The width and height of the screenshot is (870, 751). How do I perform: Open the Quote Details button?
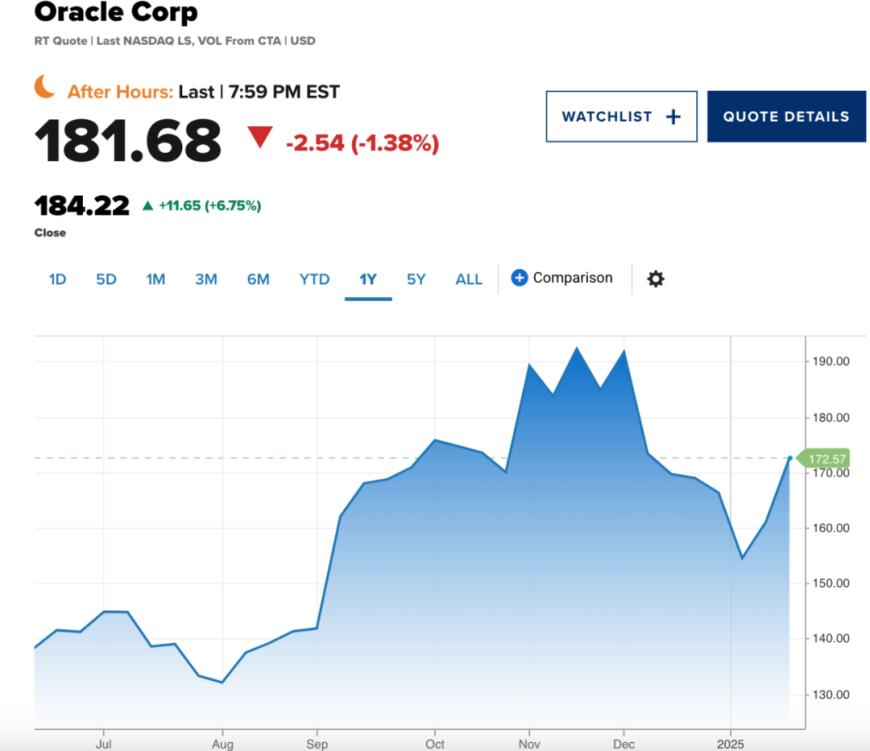(786, 116)
